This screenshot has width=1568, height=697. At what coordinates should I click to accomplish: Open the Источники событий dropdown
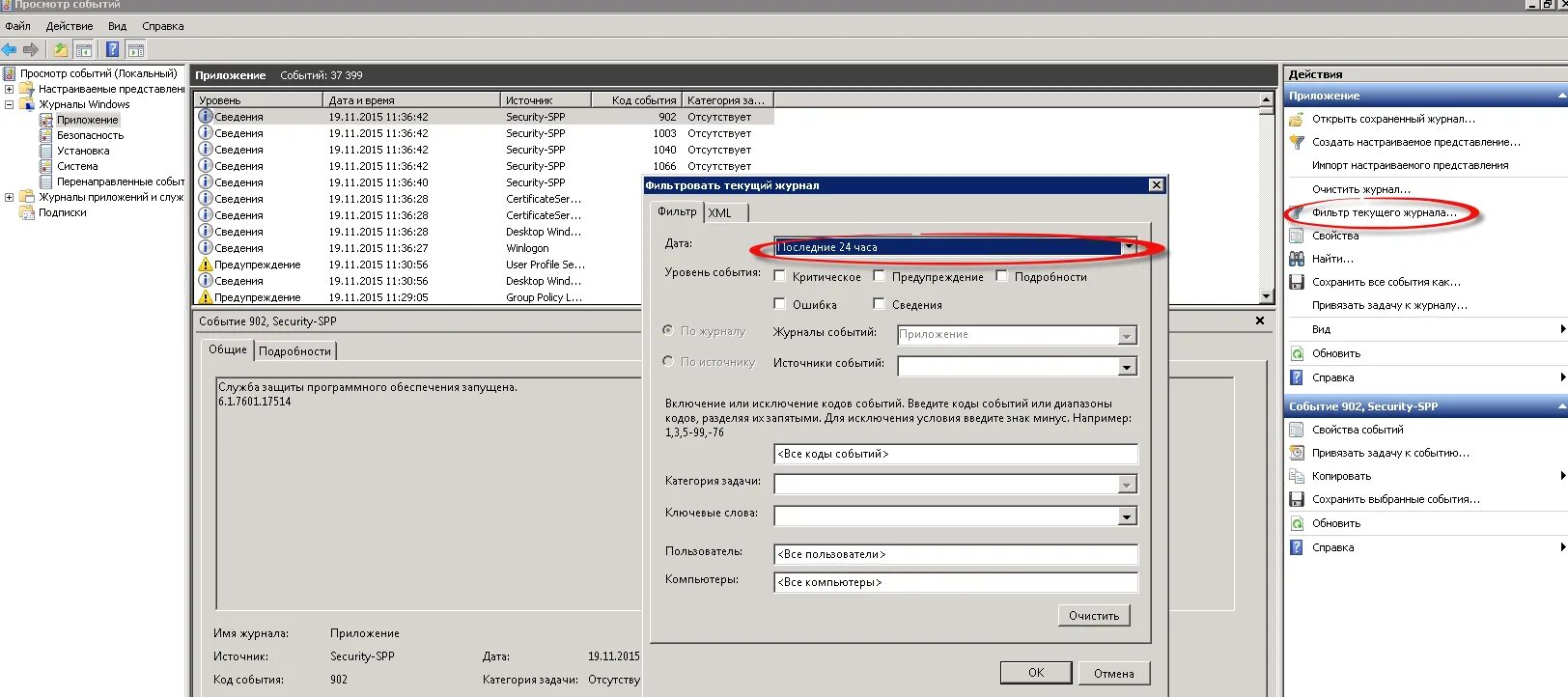[1127, 367]
